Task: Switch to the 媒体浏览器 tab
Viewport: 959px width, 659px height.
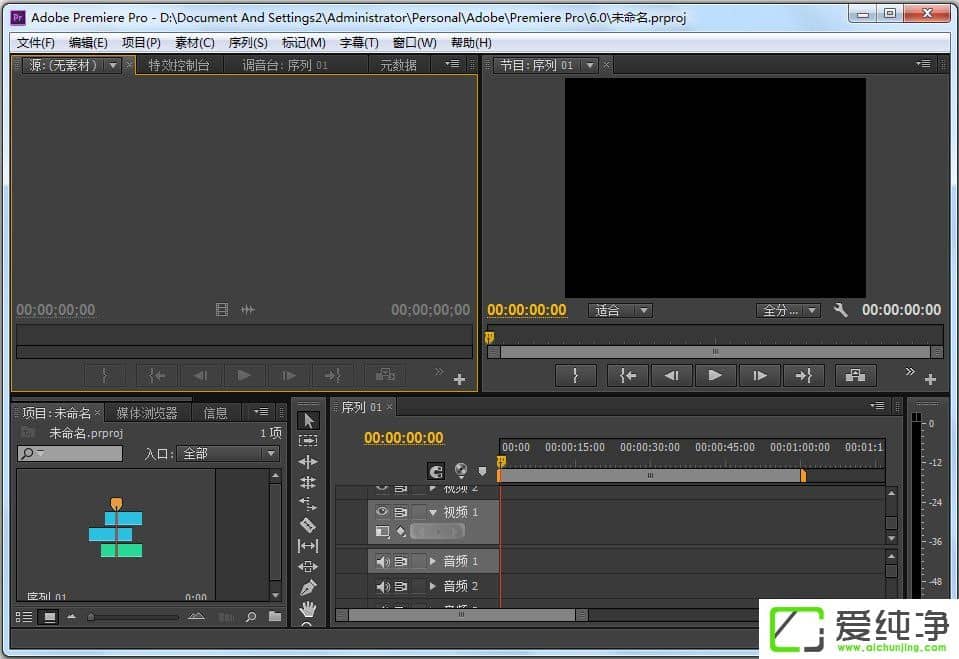Action: (x=147, y=413)
